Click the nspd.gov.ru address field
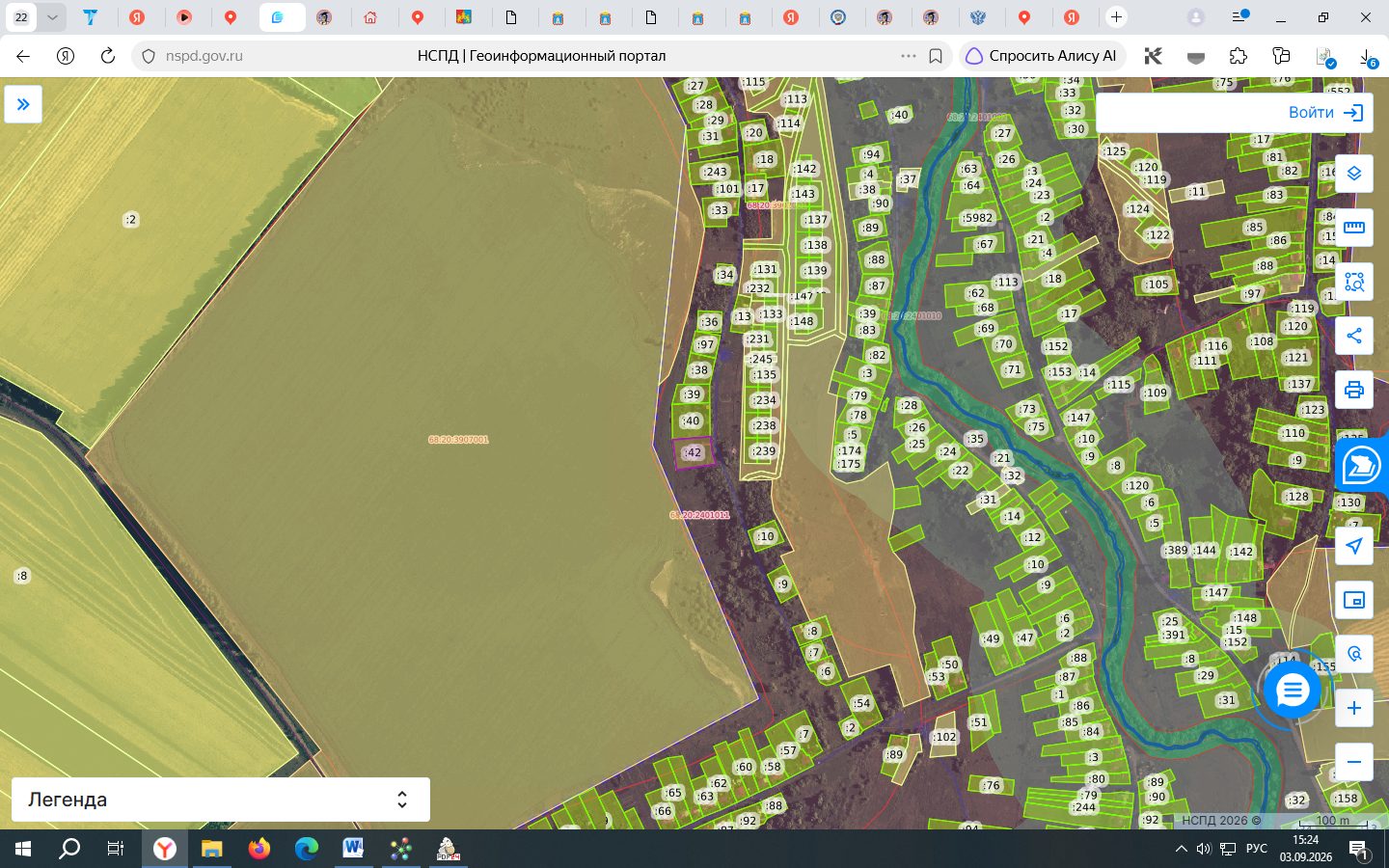The image size is (1389, 868). coord(204,56)
